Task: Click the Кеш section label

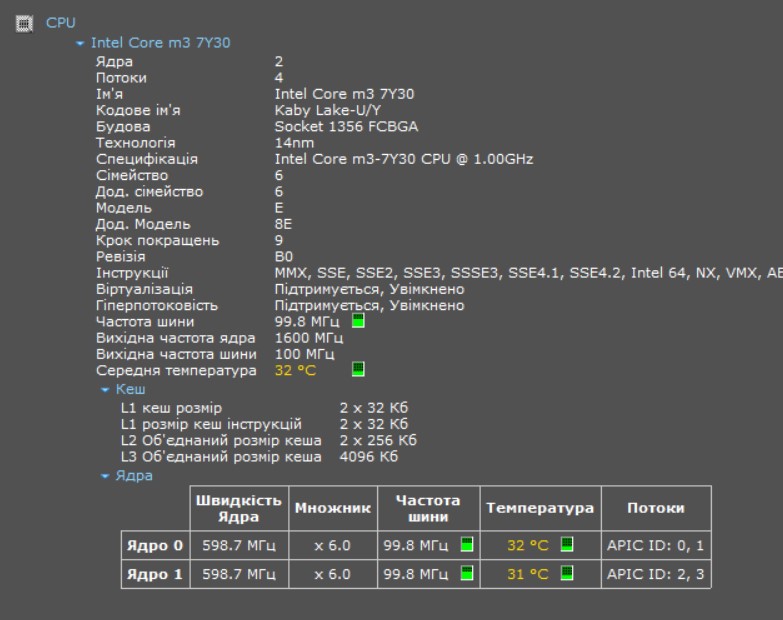Action: pos(130,389)
